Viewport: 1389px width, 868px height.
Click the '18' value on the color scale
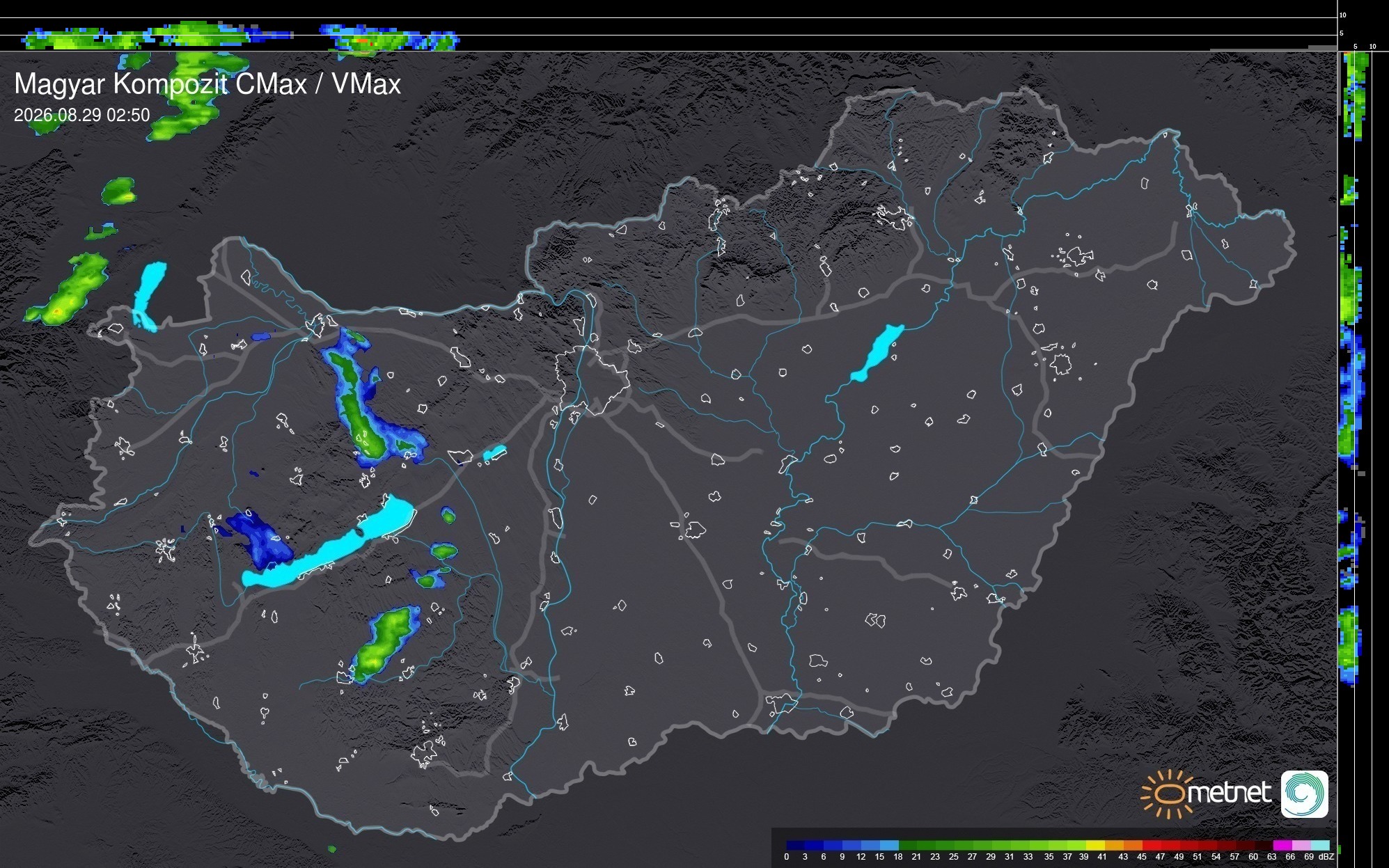pyautogui.click(x=898, y=857)
